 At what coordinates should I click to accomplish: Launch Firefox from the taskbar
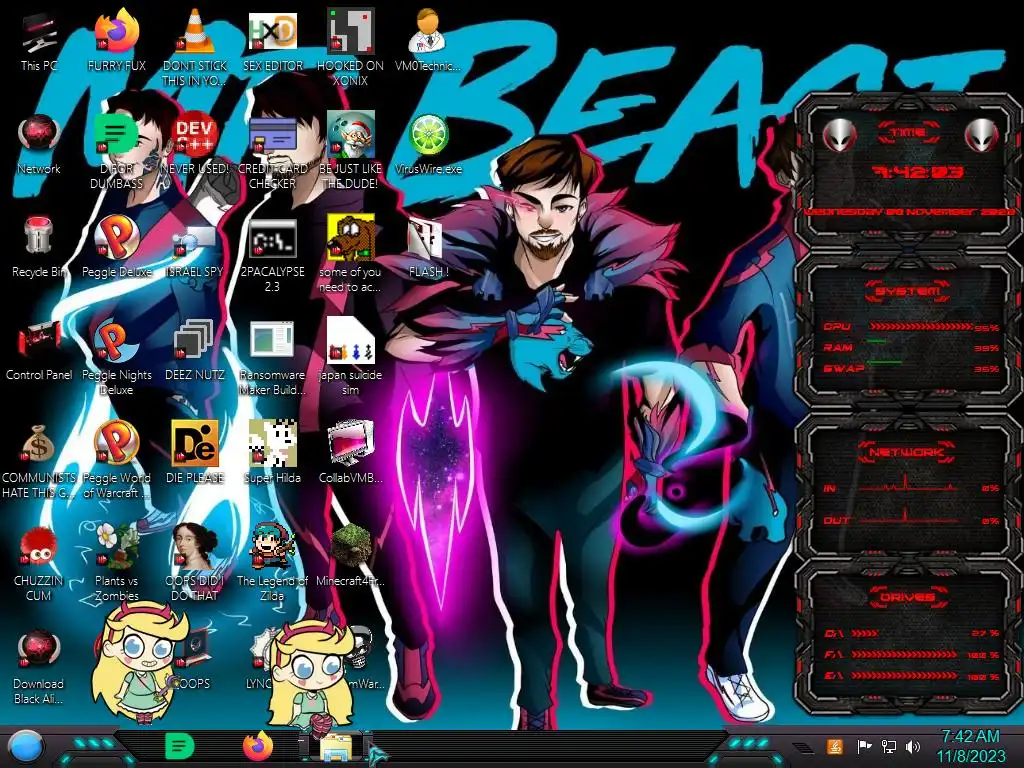[x=258, y=746]
